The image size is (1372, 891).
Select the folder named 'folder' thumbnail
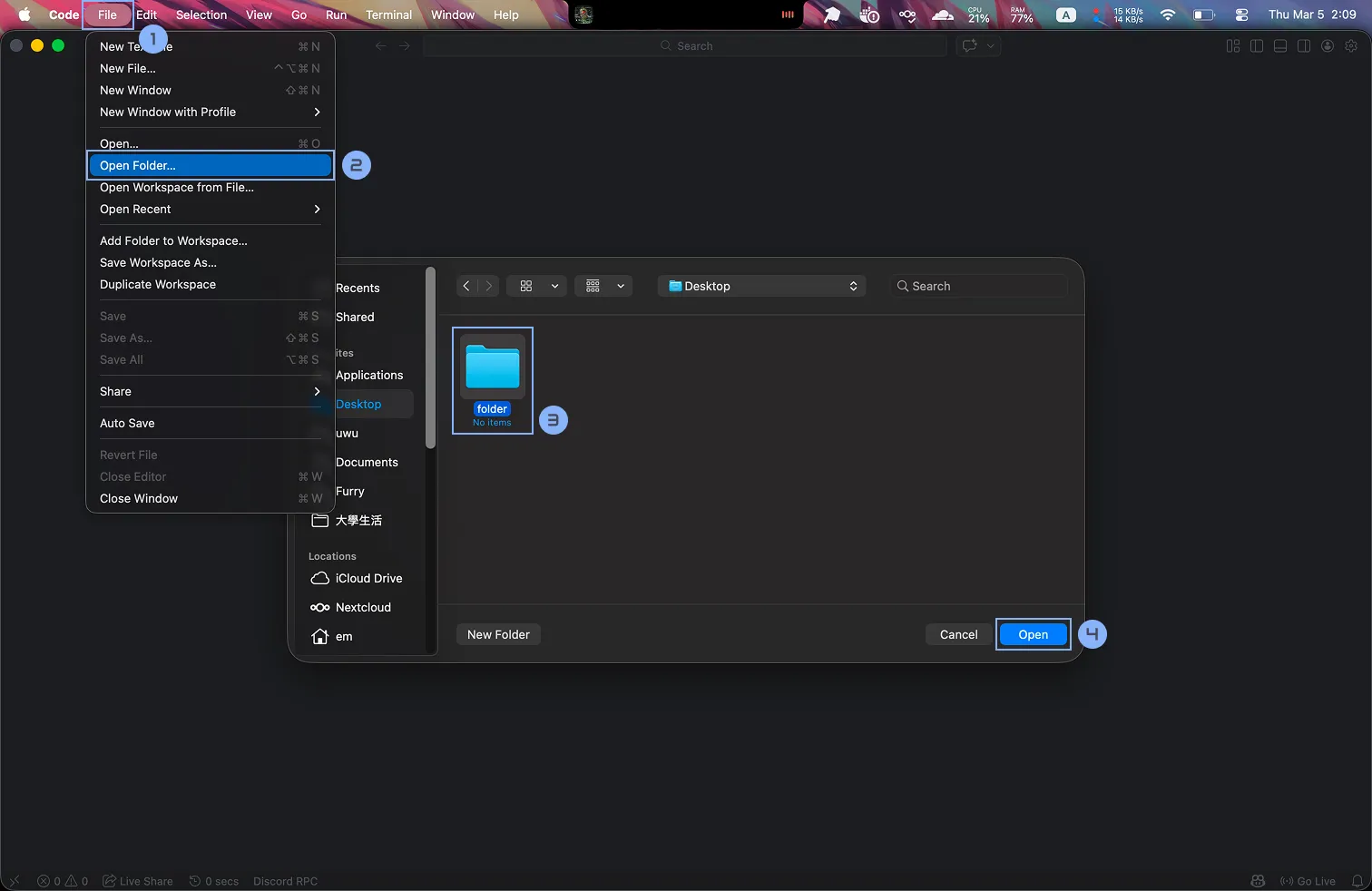click(493, 379)
